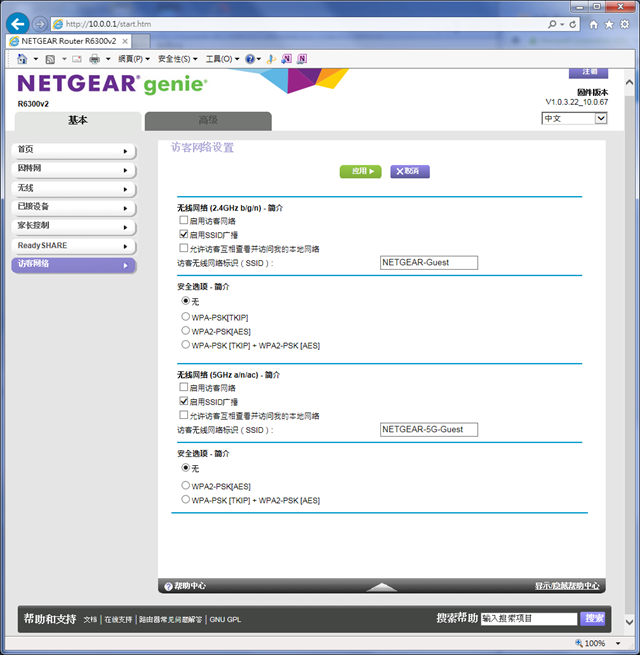Click the messenger icon beside the help icon
The width and height of the screenshot is (640, 655).
pyautogui.click(x=271, y=59)
